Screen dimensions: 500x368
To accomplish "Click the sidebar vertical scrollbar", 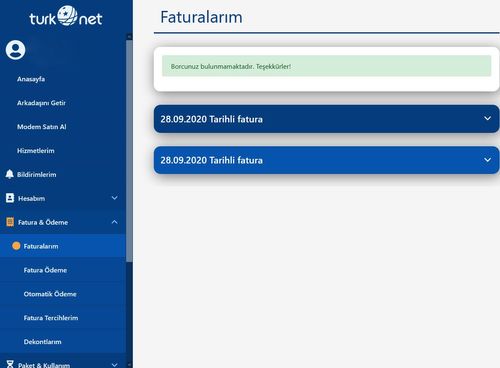I will [x=129, y=151].
